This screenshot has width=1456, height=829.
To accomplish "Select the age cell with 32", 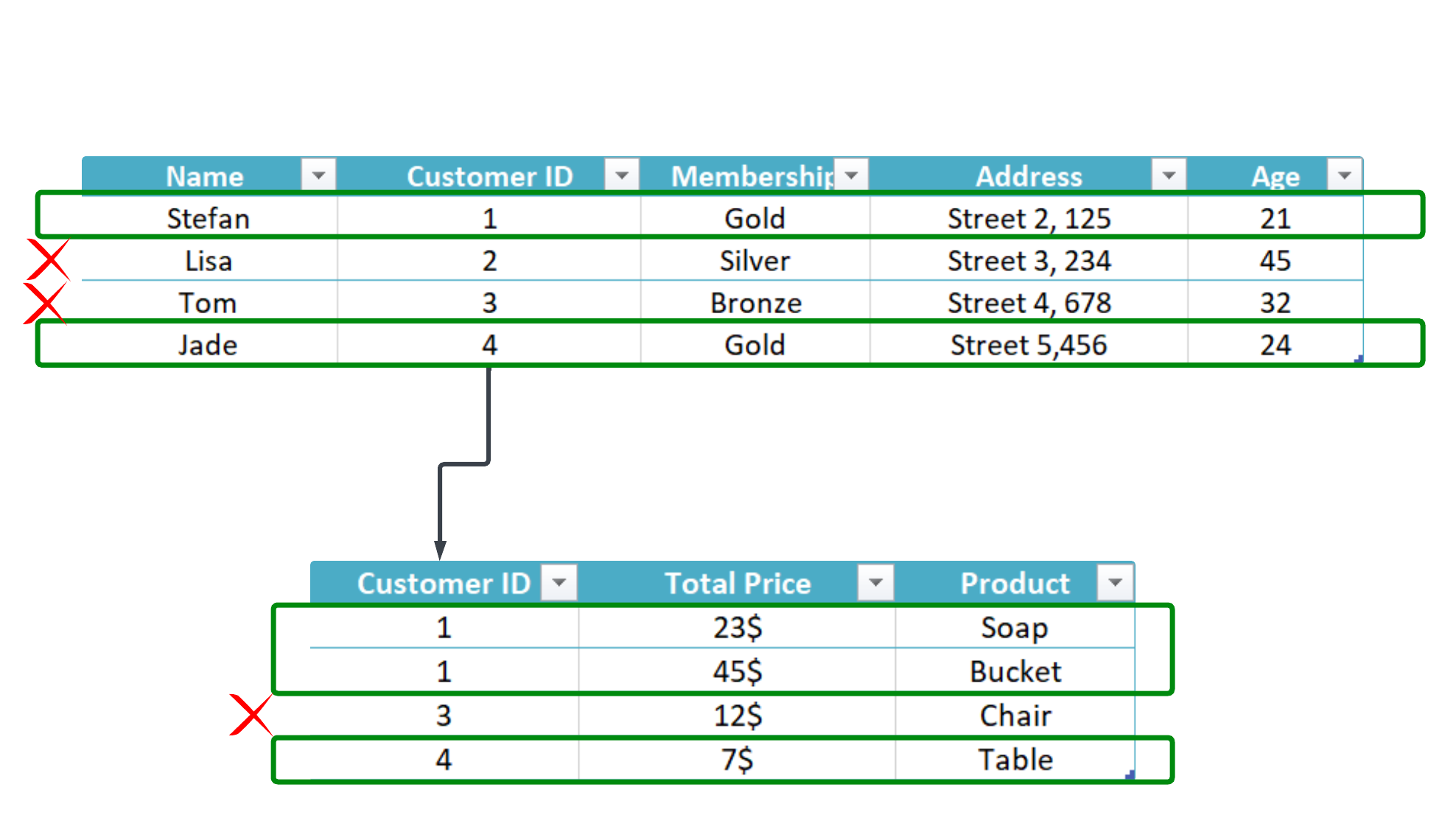I will pyautogui.click(x=1275, y=302).
